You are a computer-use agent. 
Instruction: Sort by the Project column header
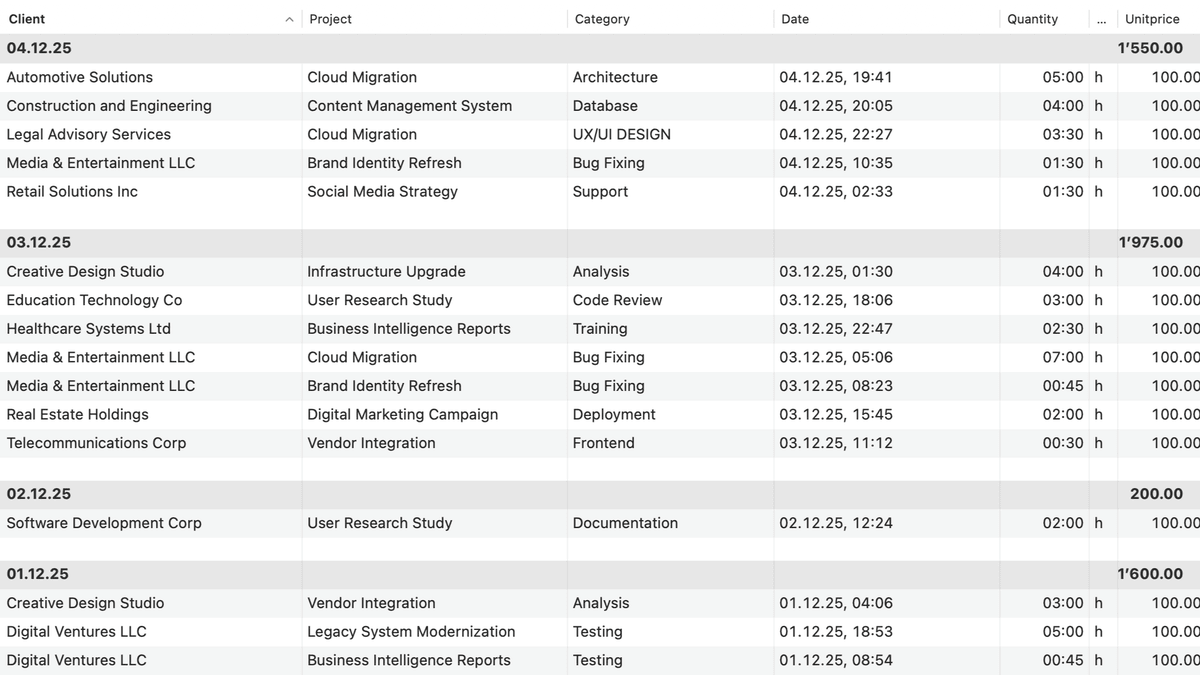point(330,18)
